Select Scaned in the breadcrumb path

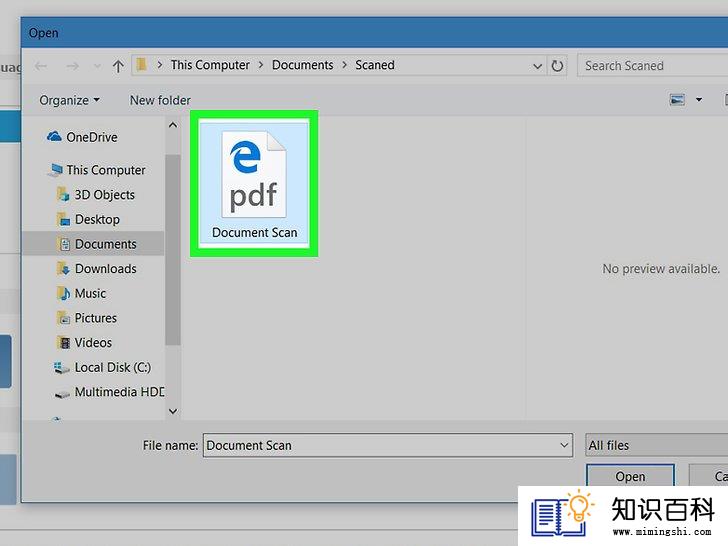(375, 65)
